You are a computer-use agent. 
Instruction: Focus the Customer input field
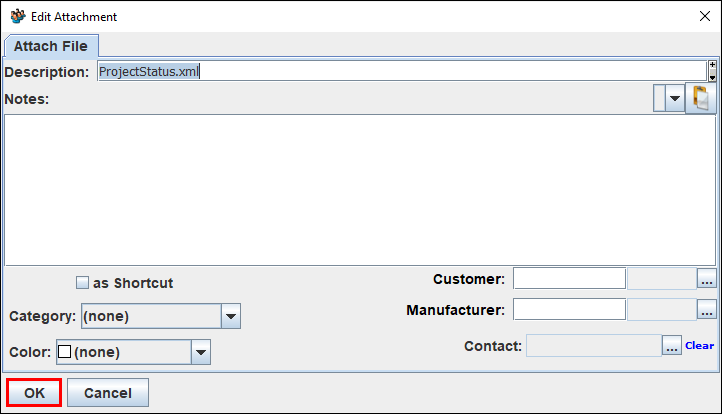[x=569, y=279]
